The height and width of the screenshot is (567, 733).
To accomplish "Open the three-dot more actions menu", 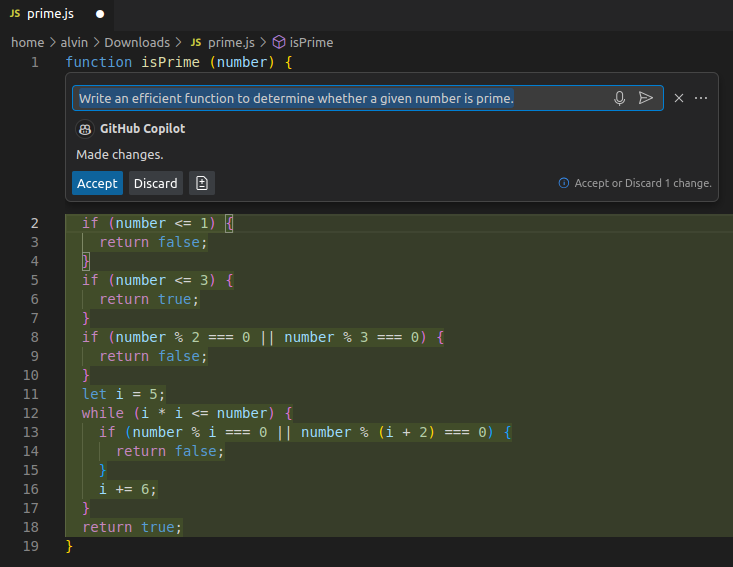I will pyautogui.click(x=701, y=98).
